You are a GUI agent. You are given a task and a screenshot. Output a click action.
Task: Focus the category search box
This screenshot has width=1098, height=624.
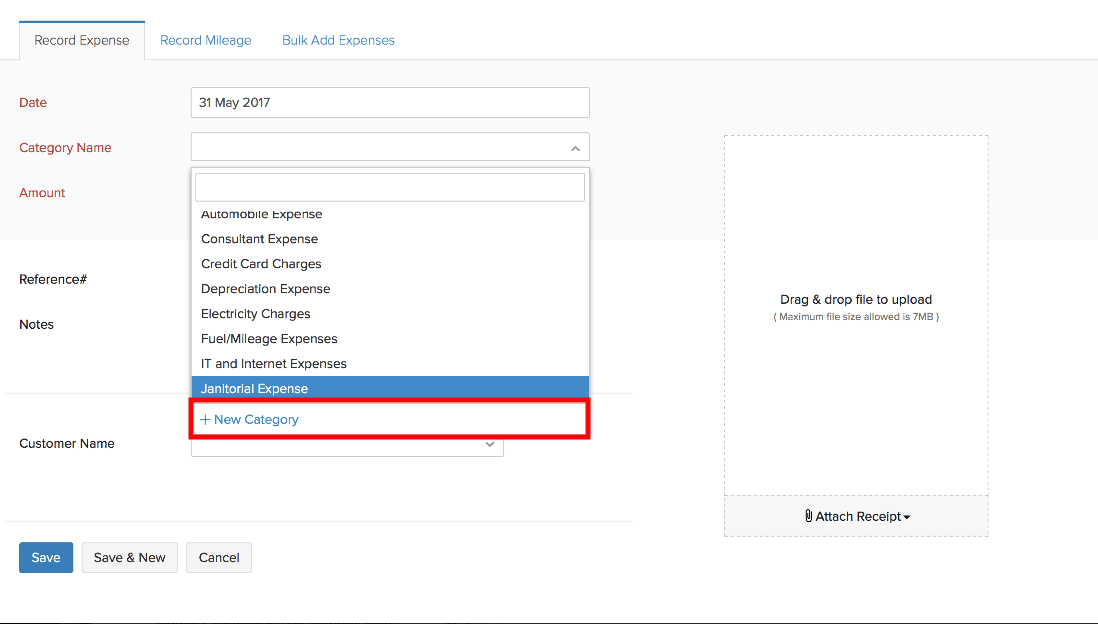tap(390, 187)
